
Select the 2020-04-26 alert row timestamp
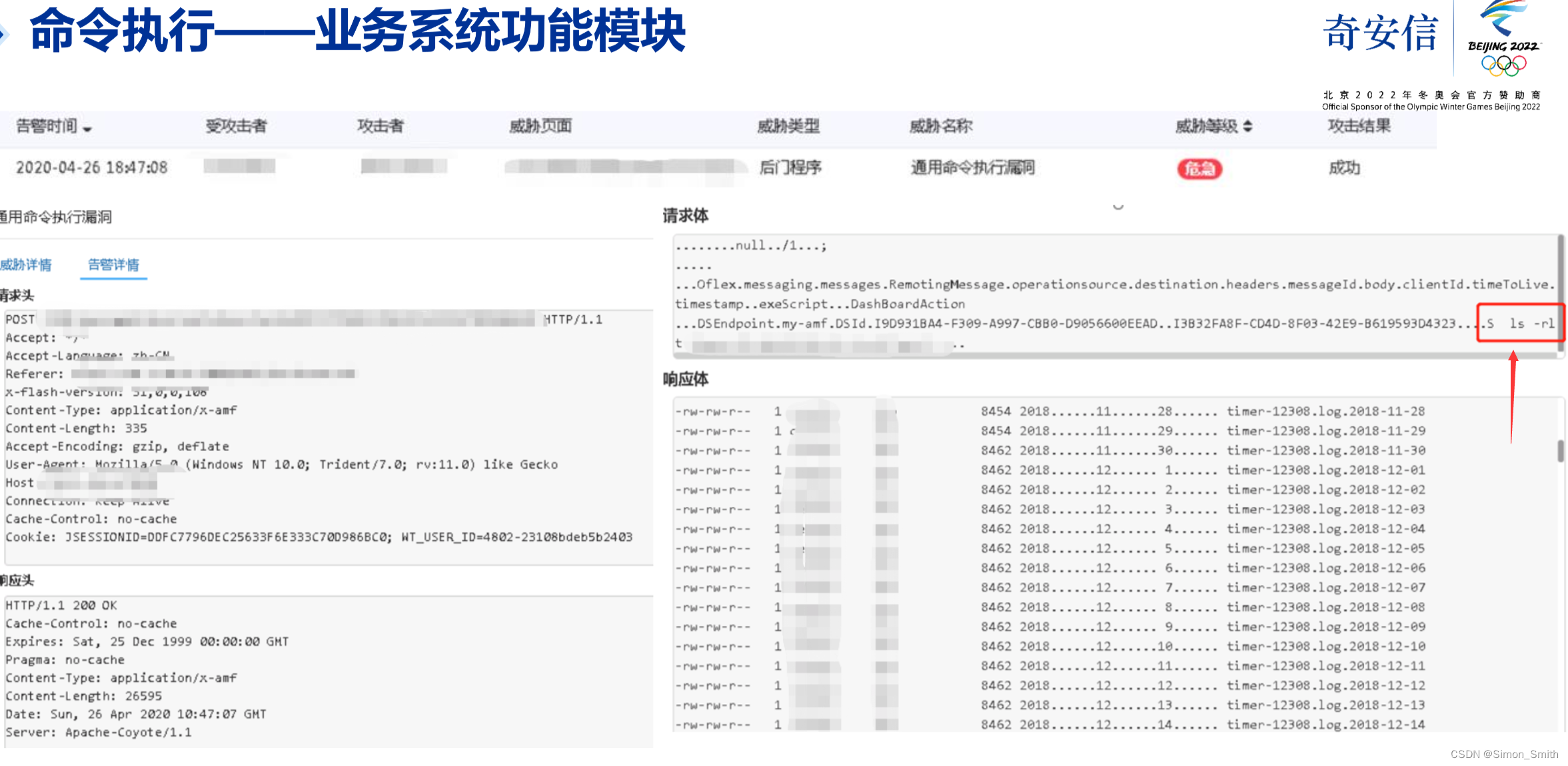[x=91, y=167]
